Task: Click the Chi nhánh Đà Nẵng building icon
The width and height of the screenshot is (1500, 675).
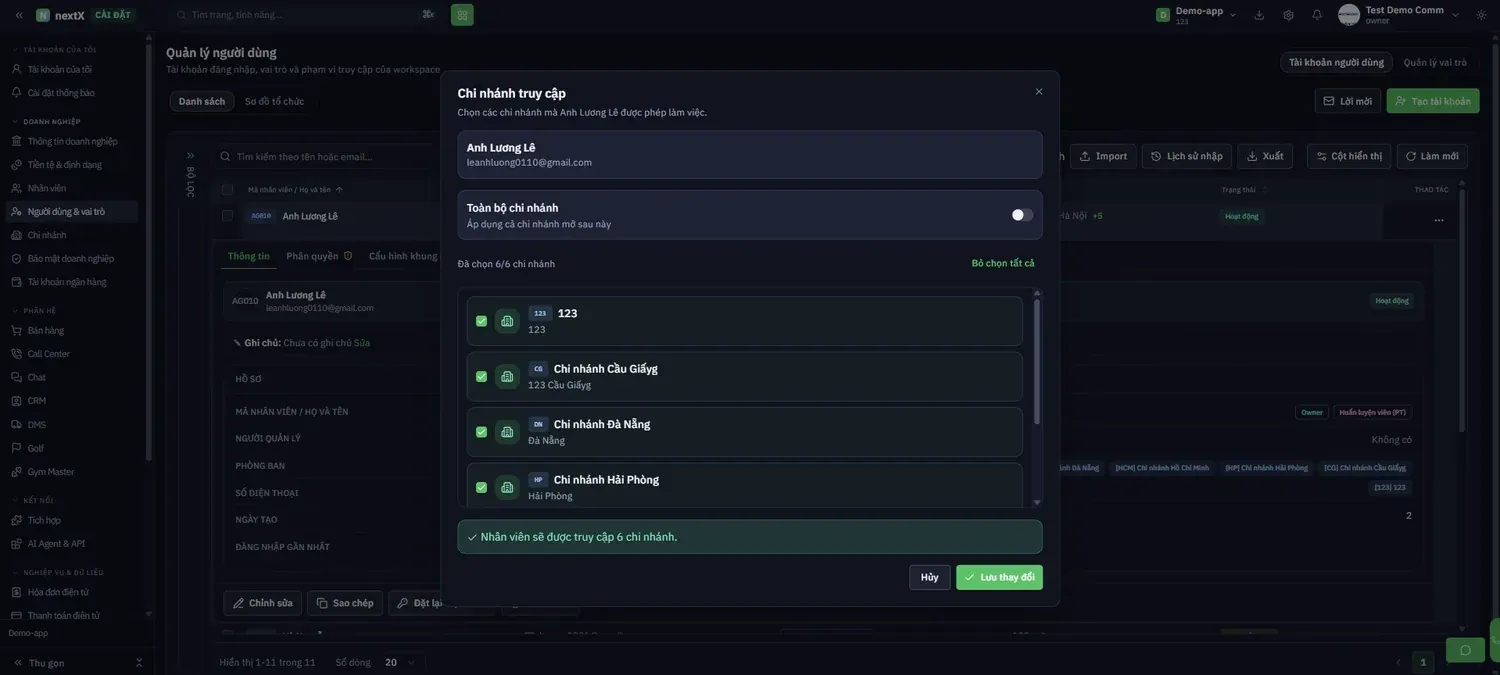Action: 507,432
